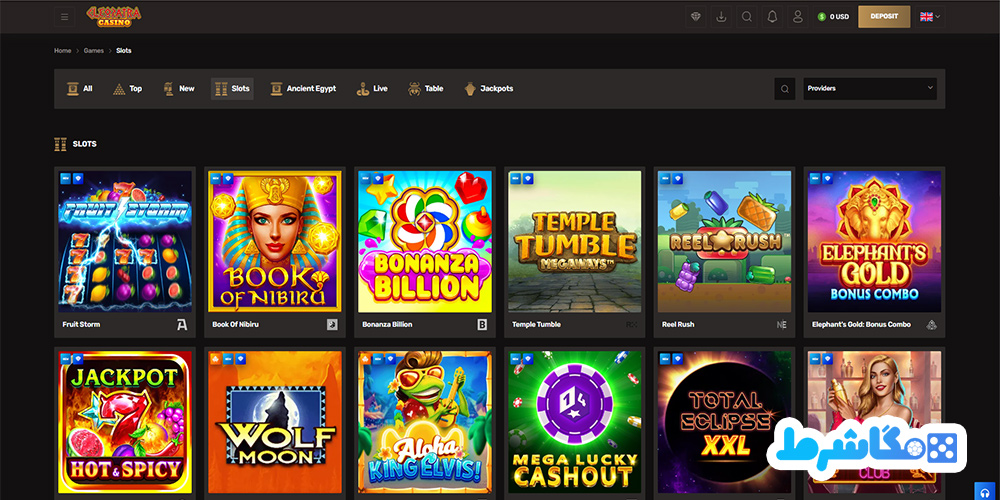Image resolution: width=1000 pixels, height=500 pixels.
Task: Click the Cleopatra Casino logo
Action: [114, 17]
